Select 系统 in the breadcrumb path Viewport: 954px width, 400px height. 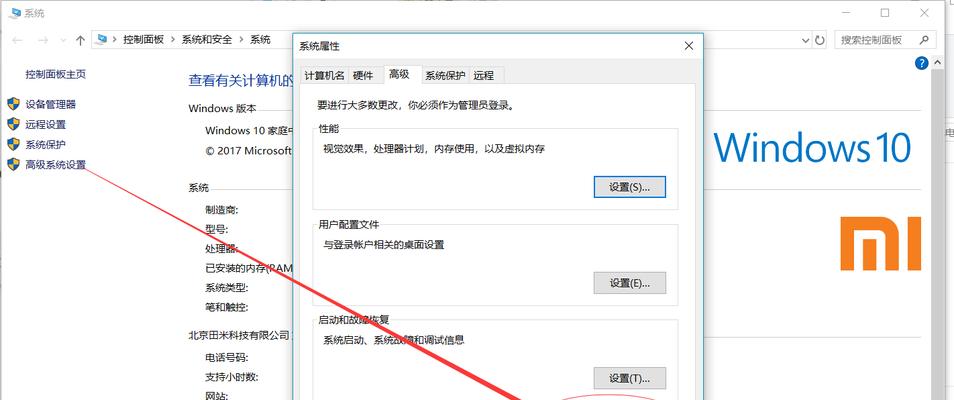click(260, 40)
